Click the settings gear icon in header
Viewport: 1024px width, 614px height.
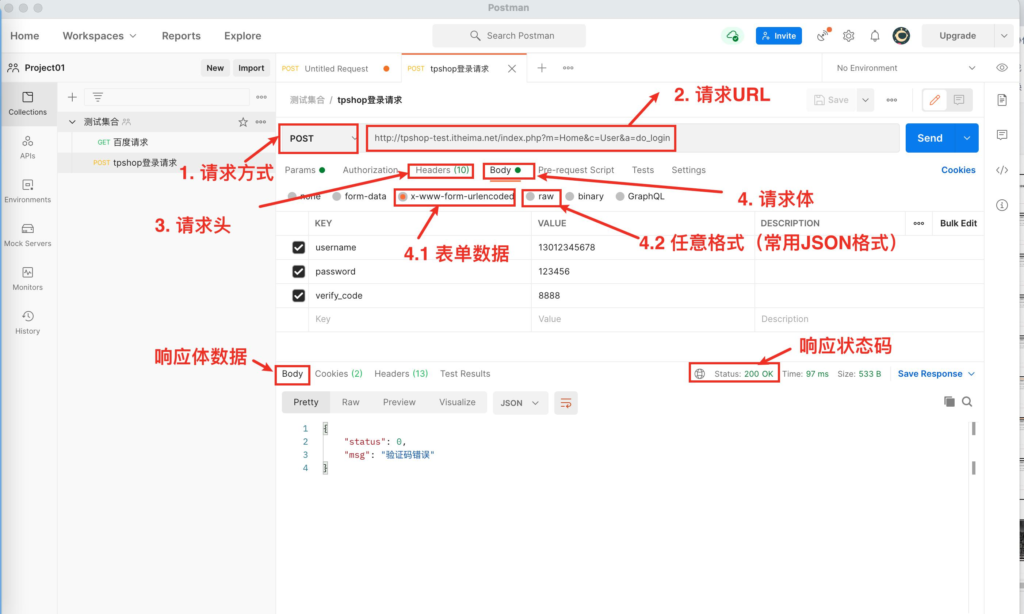848,36
